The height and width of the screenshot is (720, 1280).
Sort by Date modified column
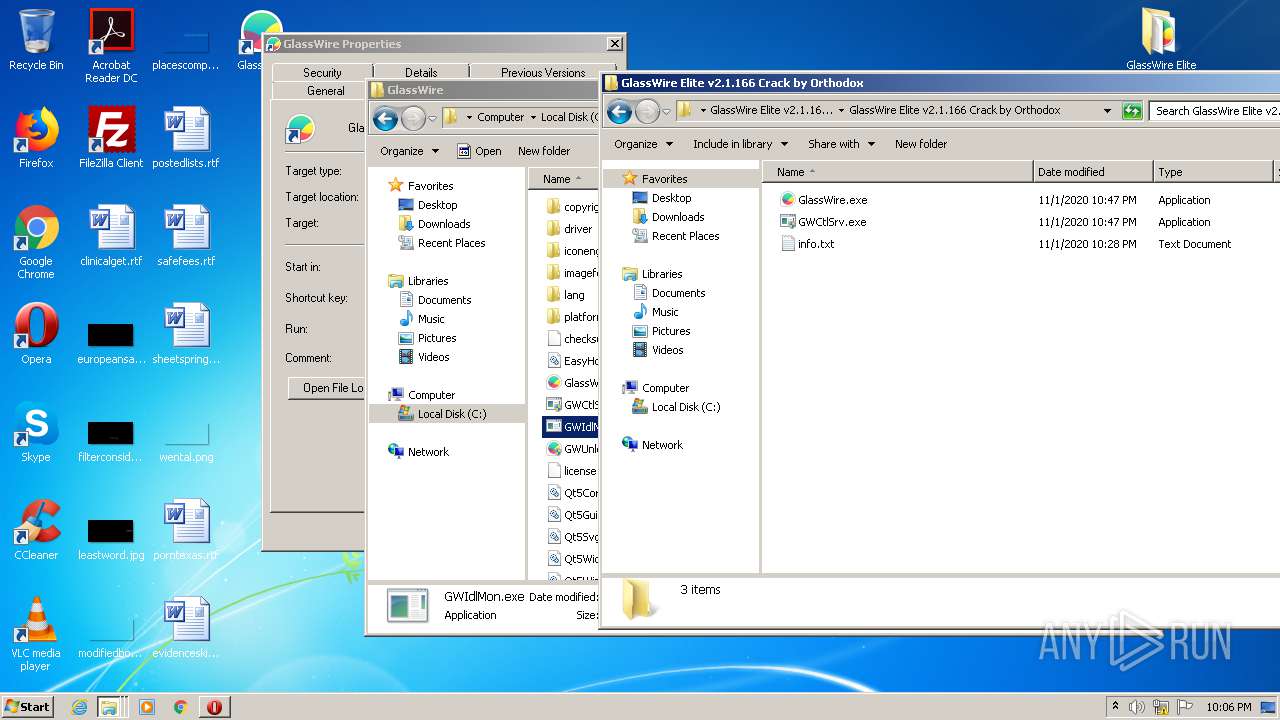click(1093, 172)
